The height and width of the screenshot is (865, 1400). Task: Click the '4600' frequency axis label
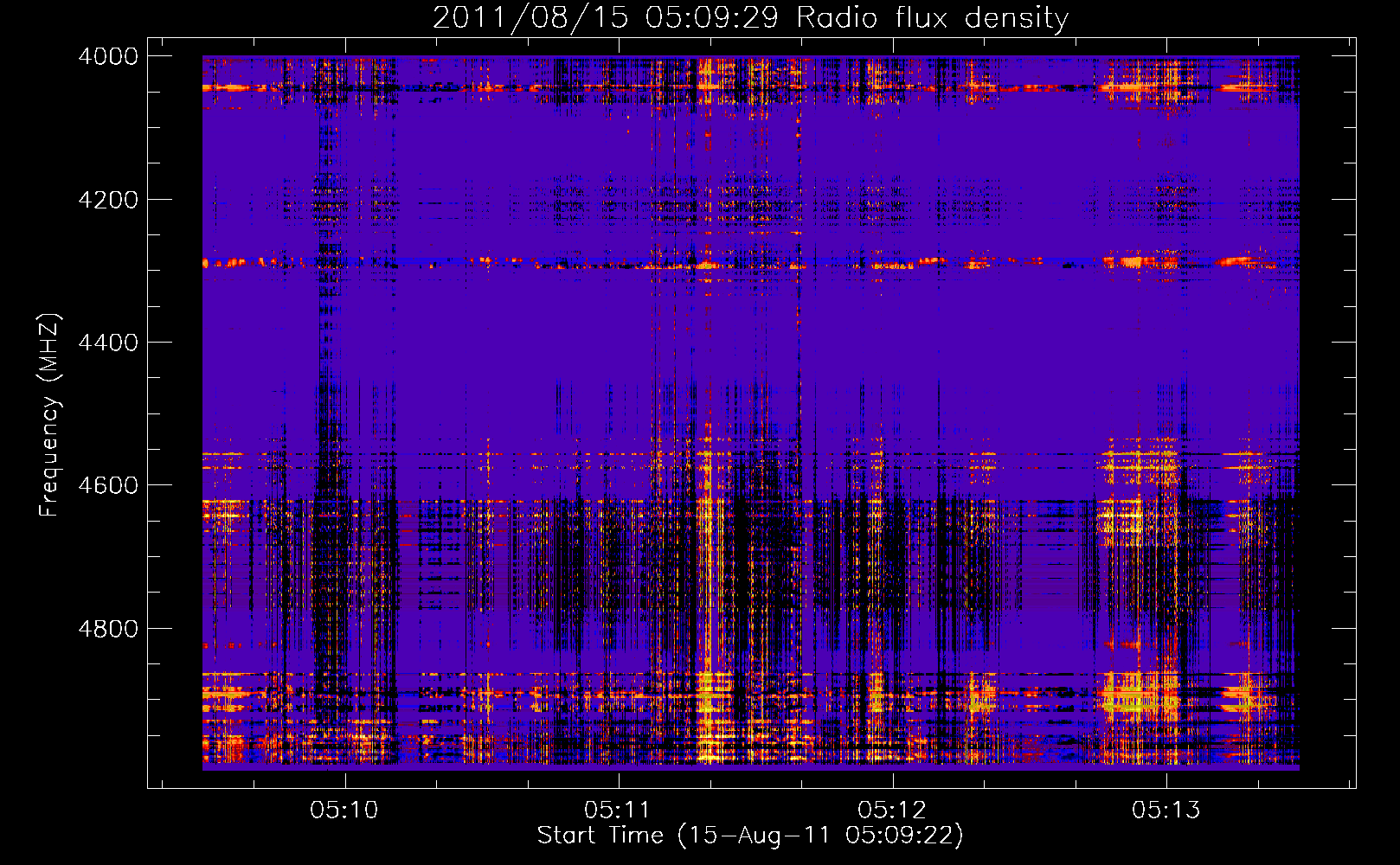[108, 485]
